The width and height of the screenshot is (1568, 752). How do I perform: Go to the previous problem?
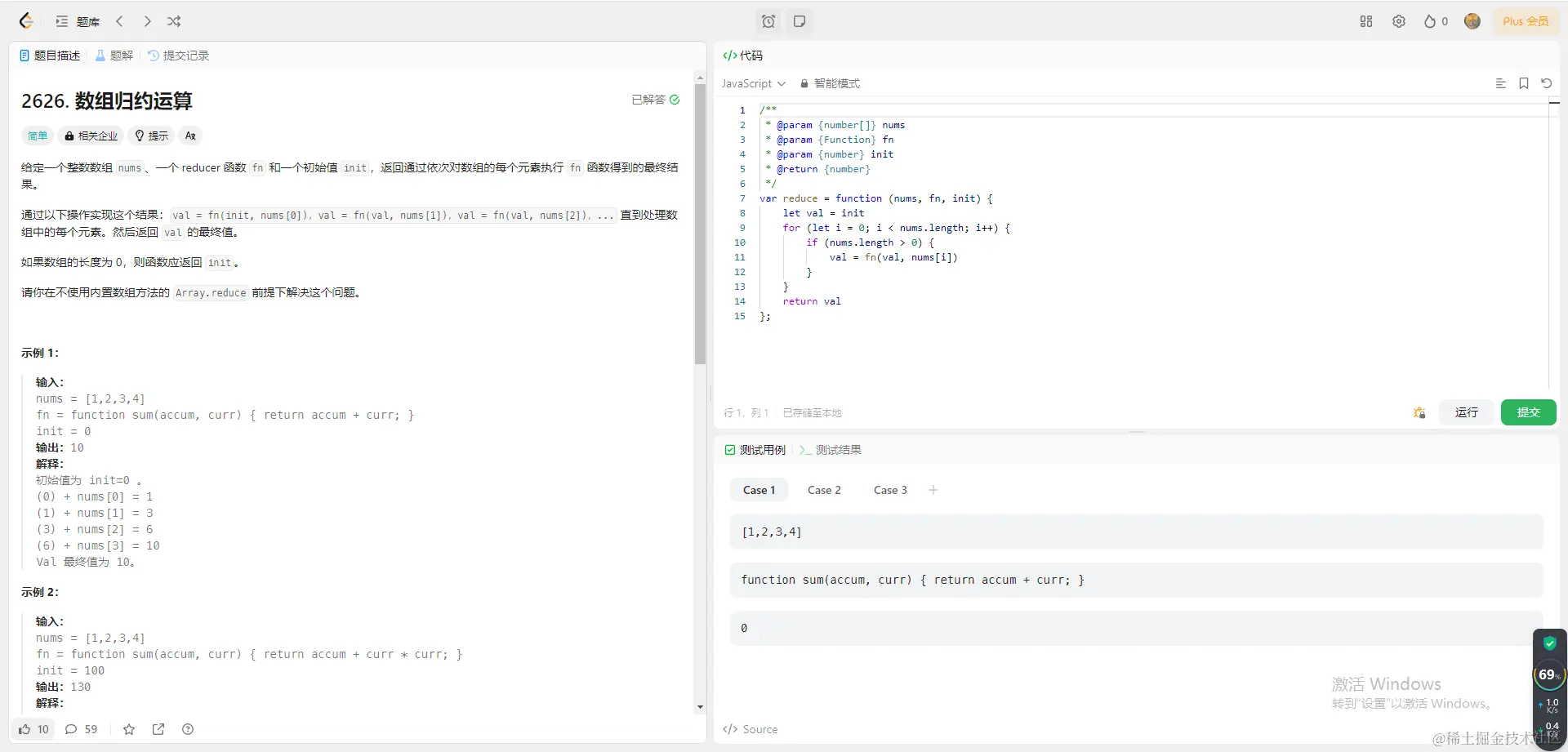[x=119, y=21]
